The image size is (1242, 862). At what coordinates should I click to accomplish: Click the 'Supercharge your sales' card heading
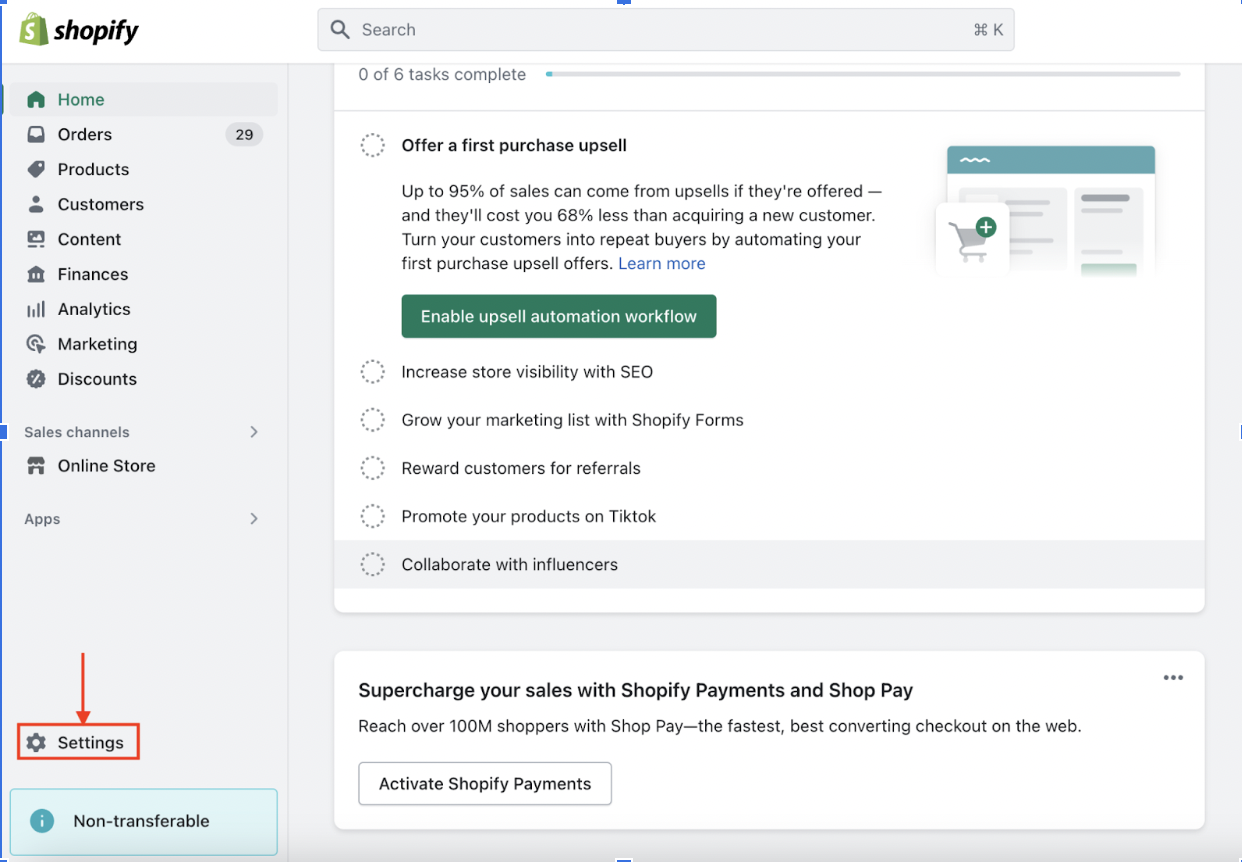(x=636, y=690)
